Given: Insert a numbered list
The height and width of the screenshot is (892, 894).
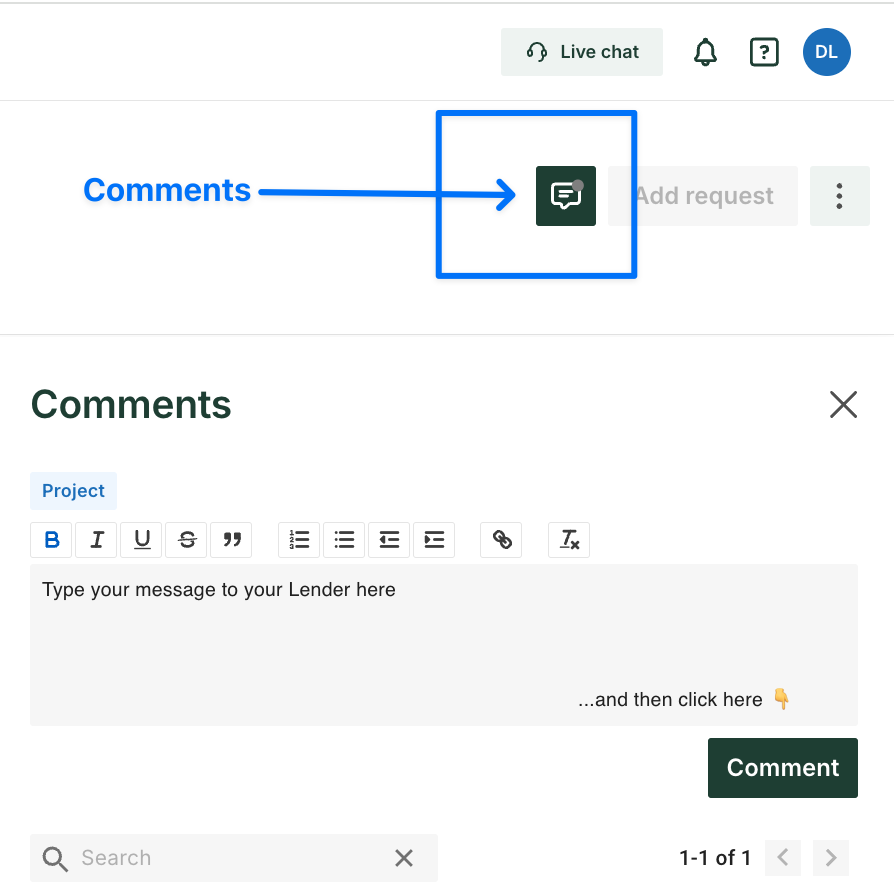Looking at the screenshot, I should pyautogui.click(x=299, y=540).
